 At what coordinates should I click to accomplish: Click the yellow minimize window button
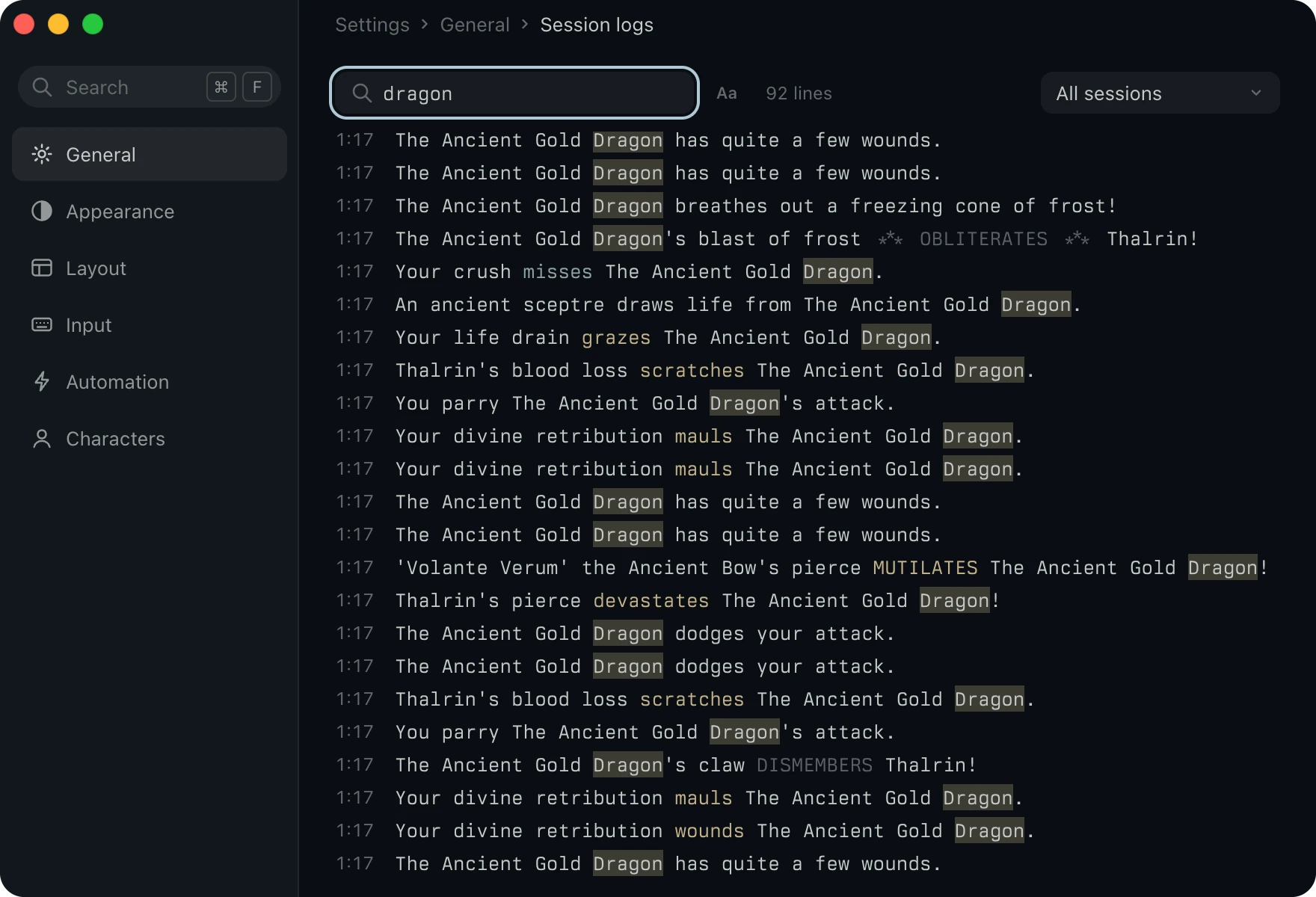(x=58, y=24)
